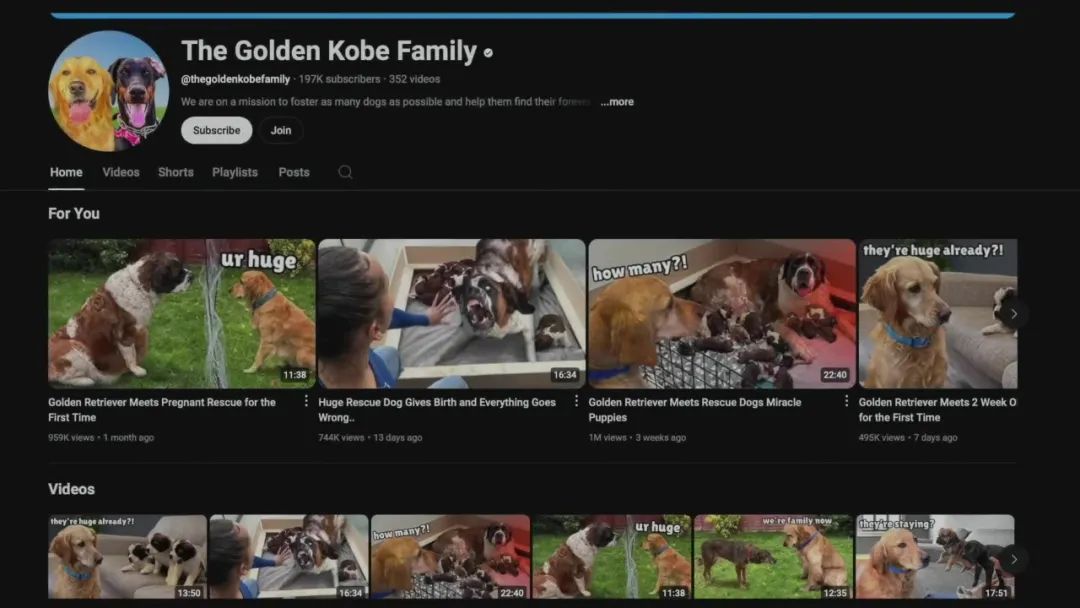This screenshot has height=608, width=1080.
Task: Click the verified badge beside channel name
Action: point(488,53)
